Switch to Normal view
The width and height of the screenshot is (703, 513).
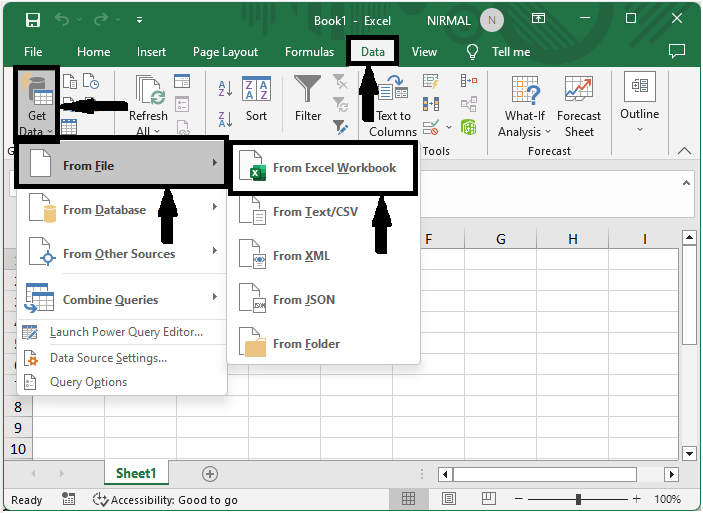point(408,498)
